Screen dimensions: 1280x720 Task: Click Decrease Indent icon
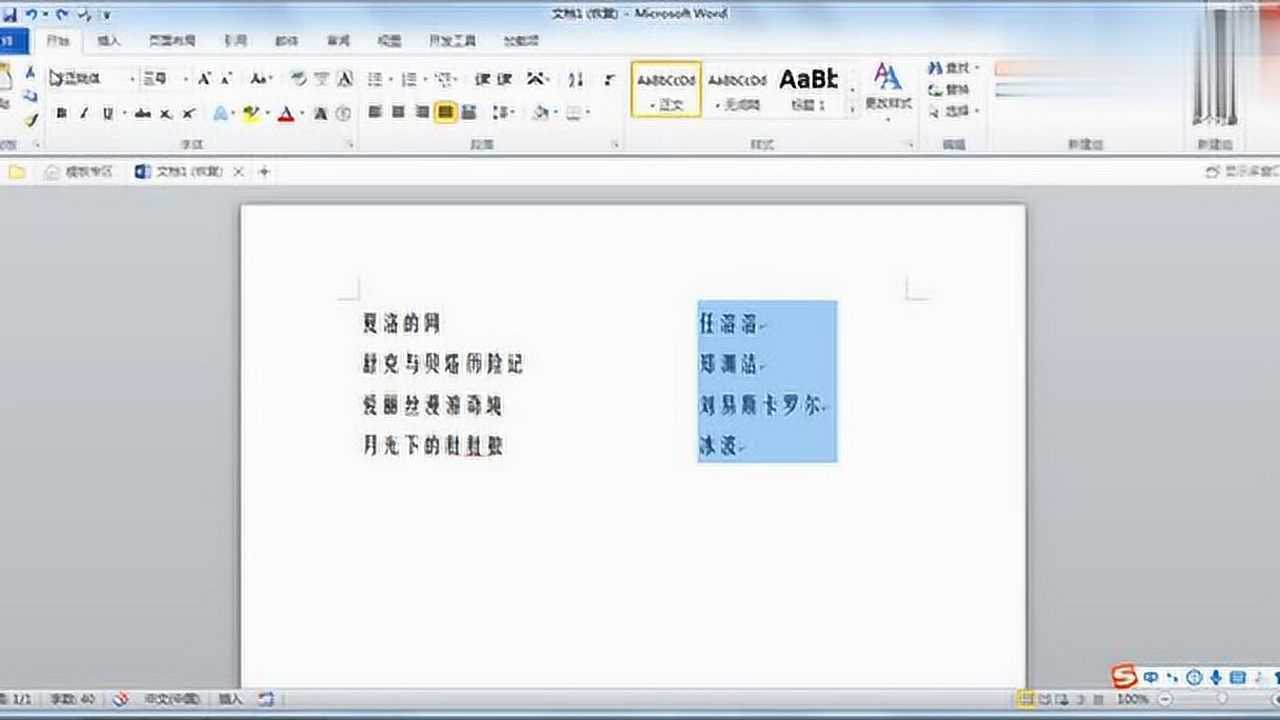pos(482,78)
